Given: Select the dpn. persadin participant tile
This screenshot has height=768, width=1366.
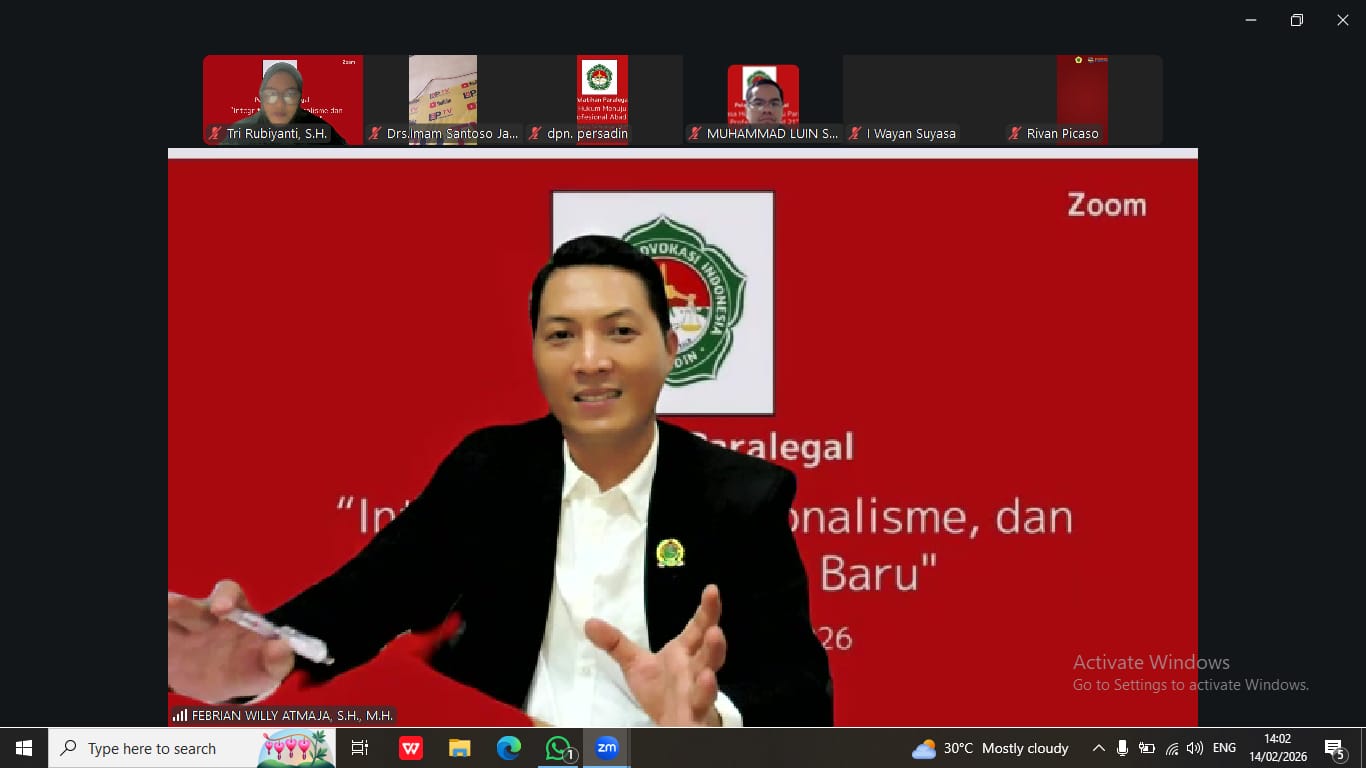Looking at the screenshot, I should (603, 100).
